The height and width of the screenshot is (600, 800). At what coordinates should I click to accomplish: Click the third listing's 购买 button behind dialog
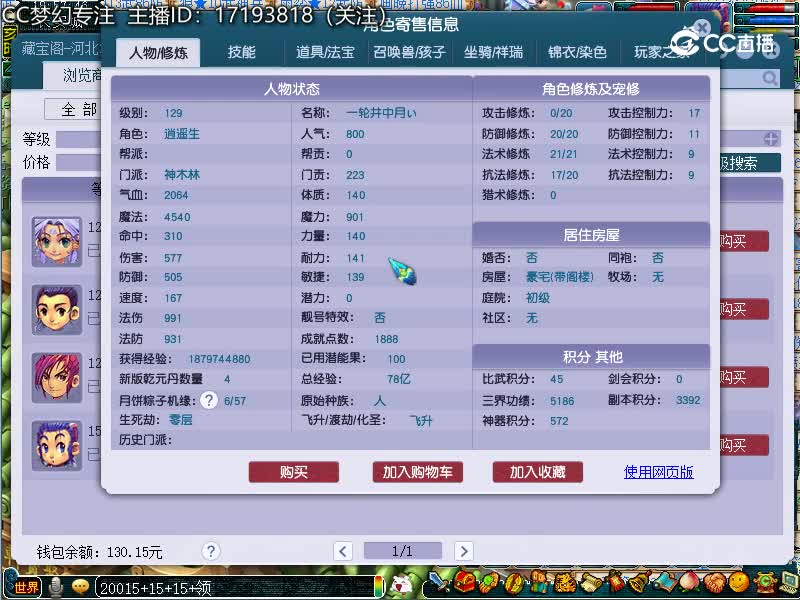click(744, 377)
